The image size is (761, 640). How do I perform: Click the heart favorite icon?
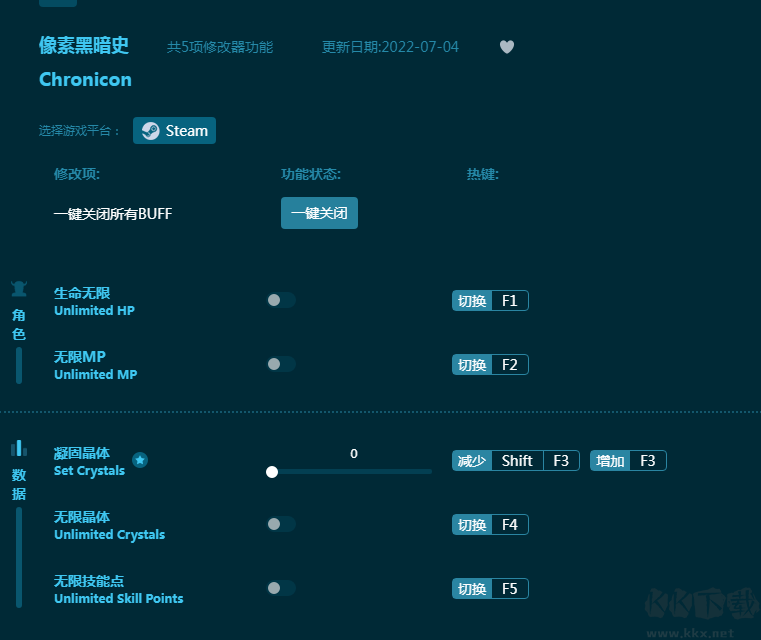pos(507,47)
